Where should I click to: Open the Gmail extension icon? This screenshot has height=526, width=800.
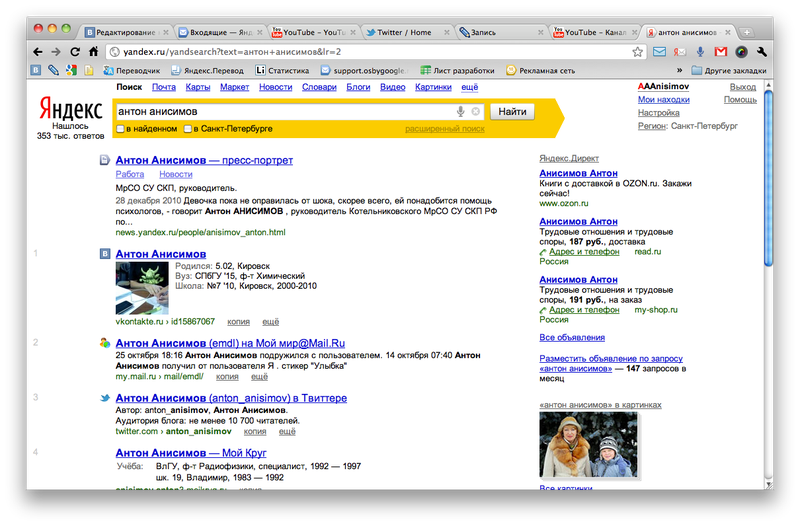[720, 52]
